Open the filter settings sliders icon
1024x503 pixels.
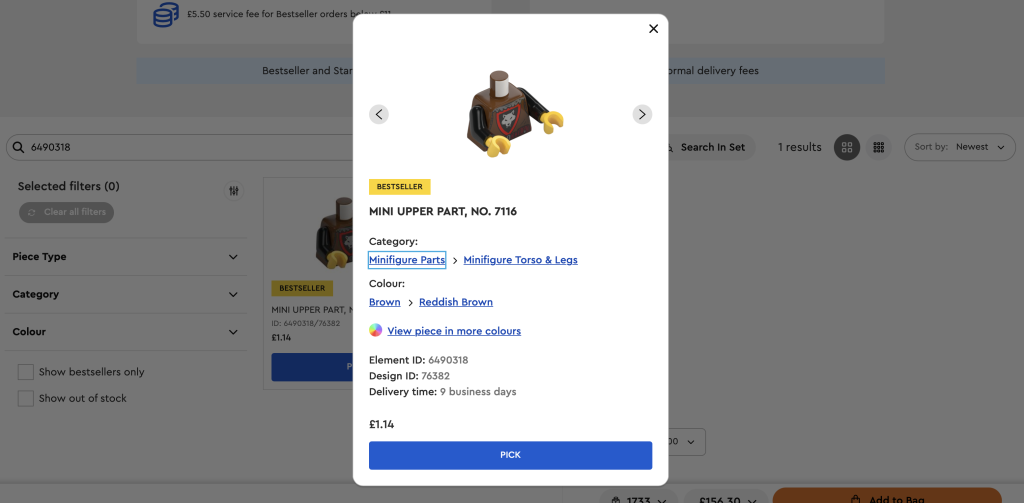(234, 191)
